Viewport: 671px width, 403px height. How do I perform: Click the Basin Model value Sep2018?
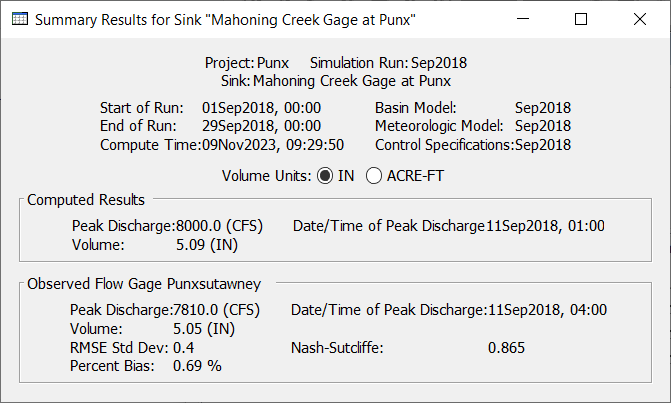click(543, 108)
